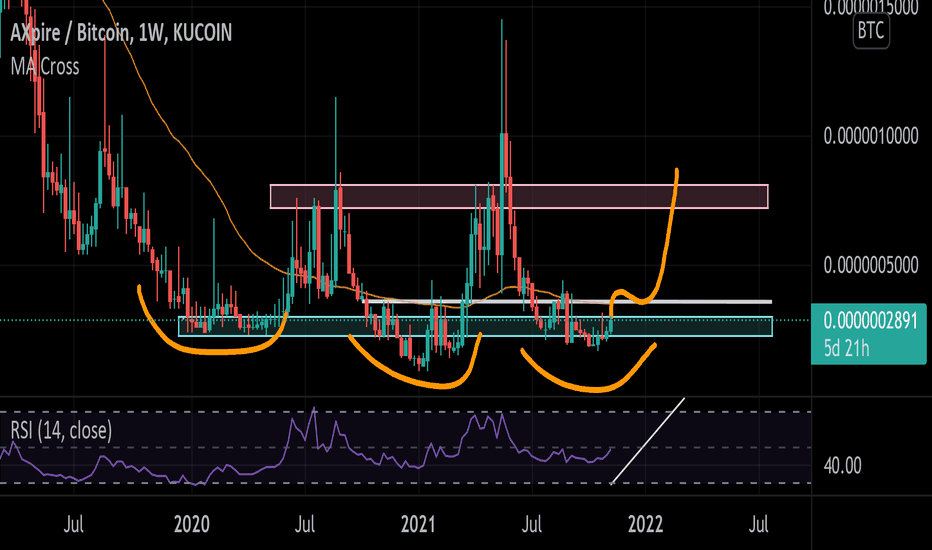This screenshot has height=550, width=932.
Task: Click the 2022 time axis label
Action: click(x=646, y=524)
